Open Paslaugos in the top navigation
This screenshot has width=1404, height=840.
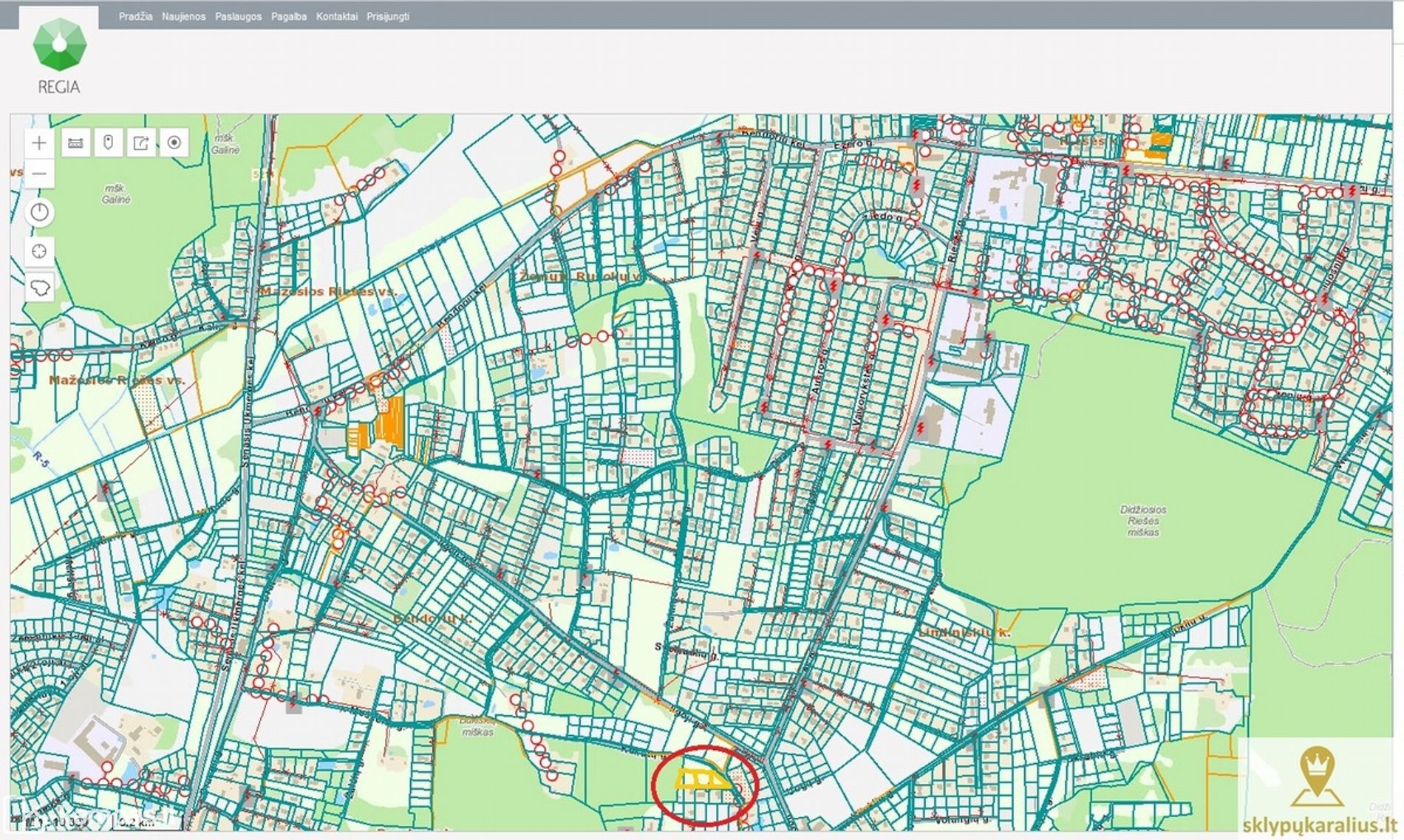tap(238, 16)
